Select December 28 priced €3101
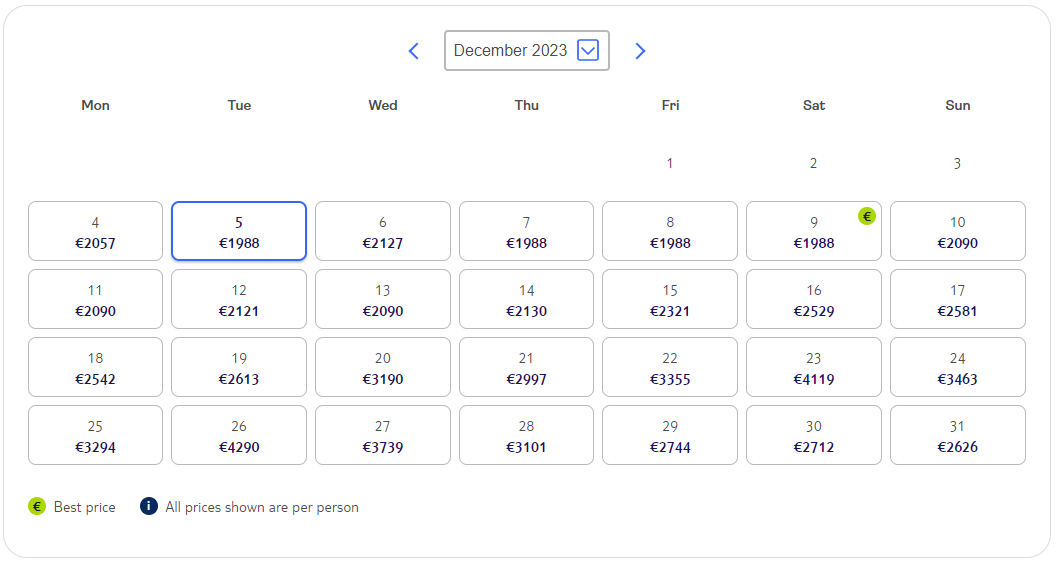1056x562 pixels. click(527, 435)
